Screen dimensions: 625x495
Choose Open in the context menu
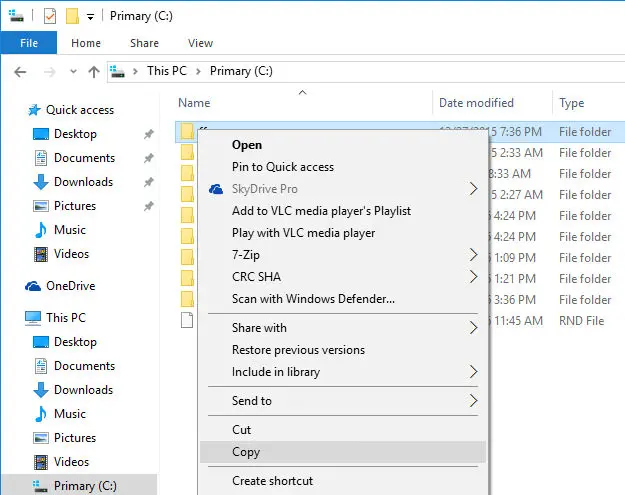point(342,145)
